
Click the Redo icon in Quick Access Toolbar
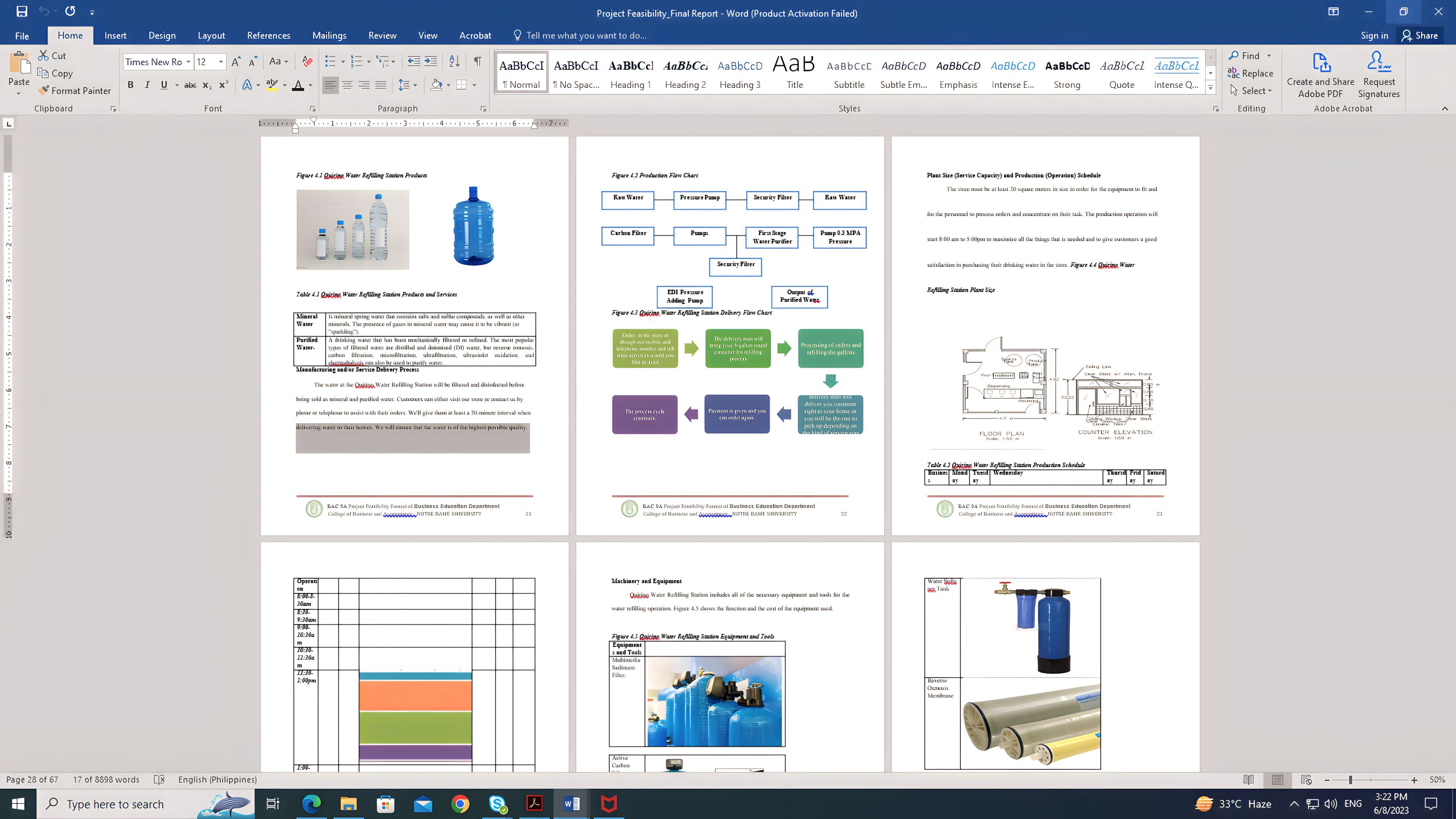70,11
